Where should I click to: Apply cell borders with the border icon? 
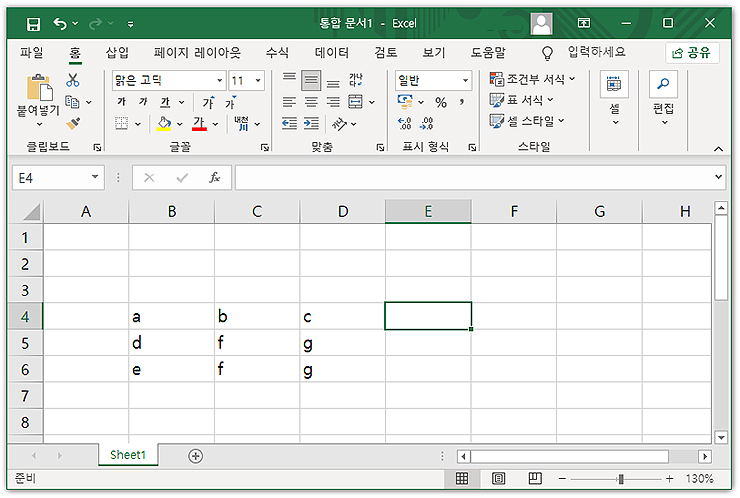pyautogui.click(x=122, y=124)
